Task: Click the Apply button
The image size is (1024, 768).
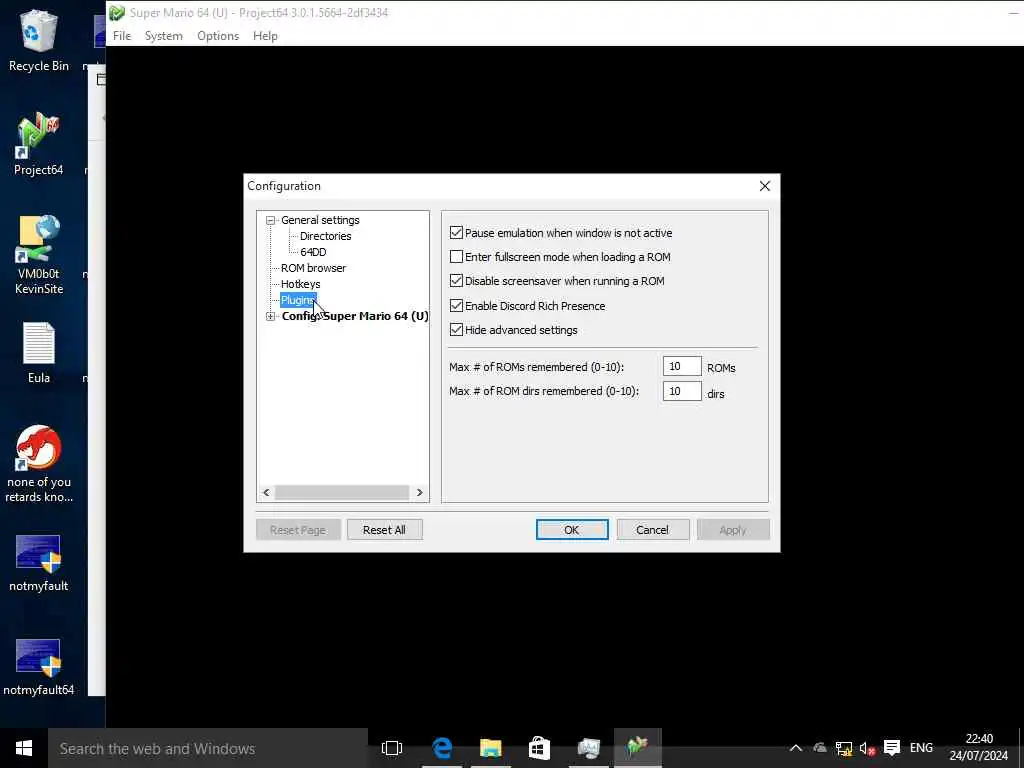Action: pos(733,530)
